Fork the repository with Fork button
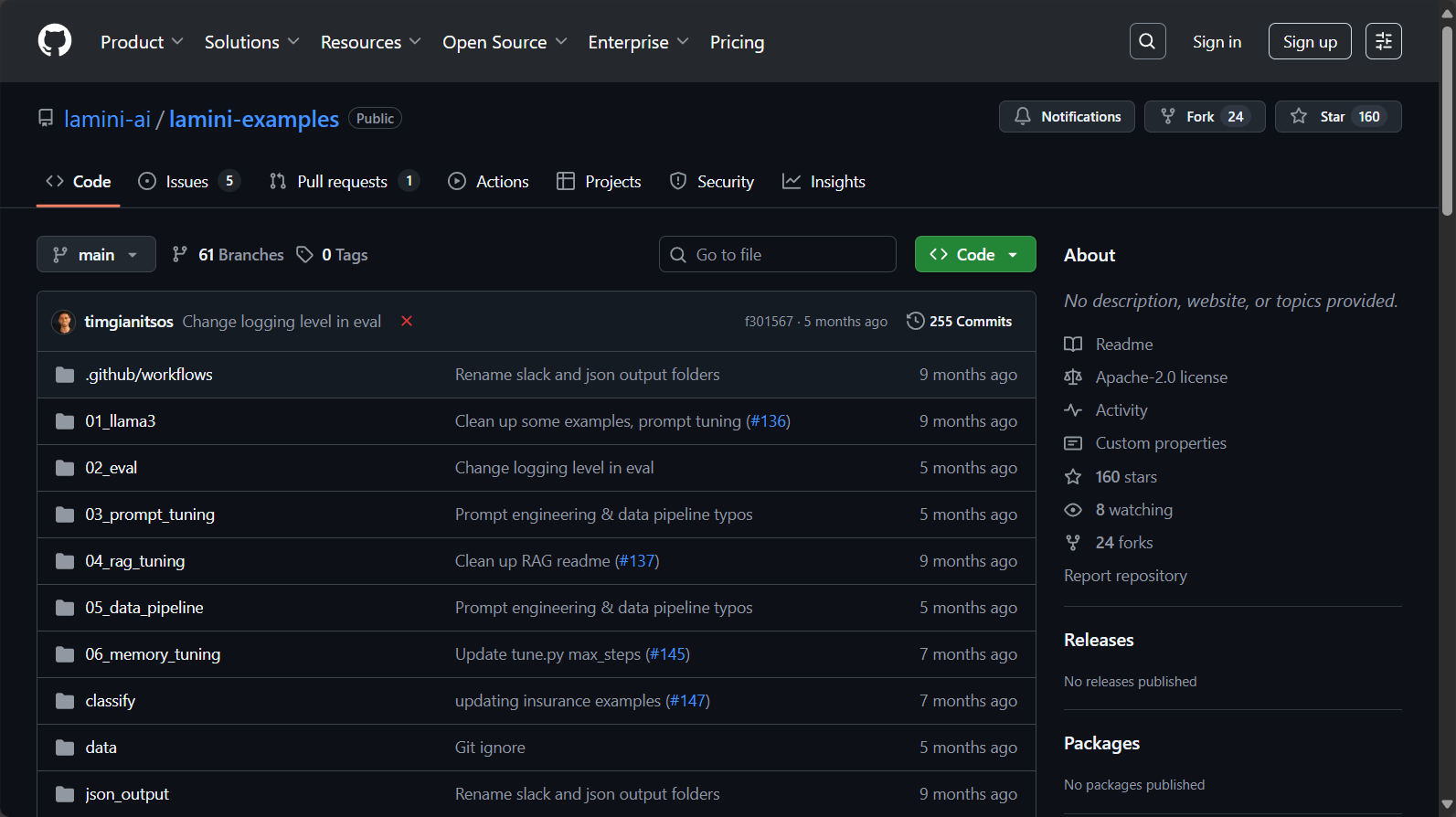The width and height of the screenshot is (1456, 817). (x=1205, y=116)
